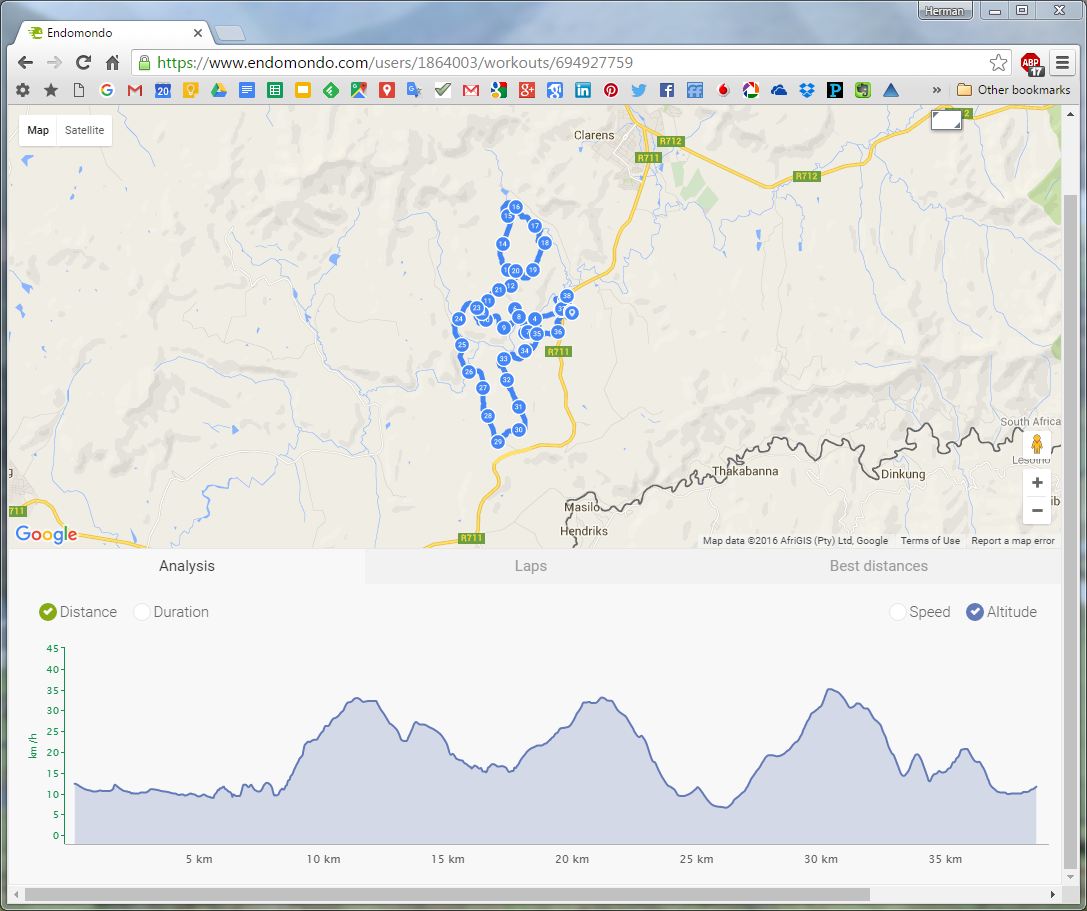Open the Twitter bookmark

638,90
